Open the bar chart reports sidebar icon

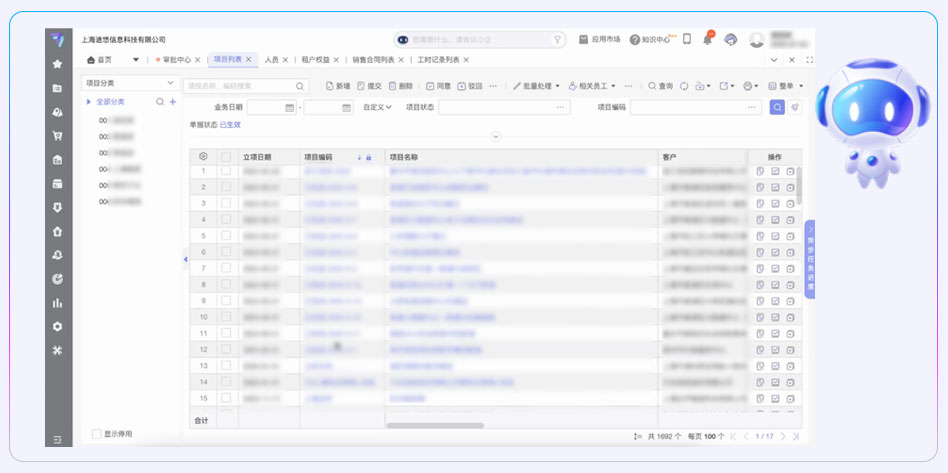(57, 303)
